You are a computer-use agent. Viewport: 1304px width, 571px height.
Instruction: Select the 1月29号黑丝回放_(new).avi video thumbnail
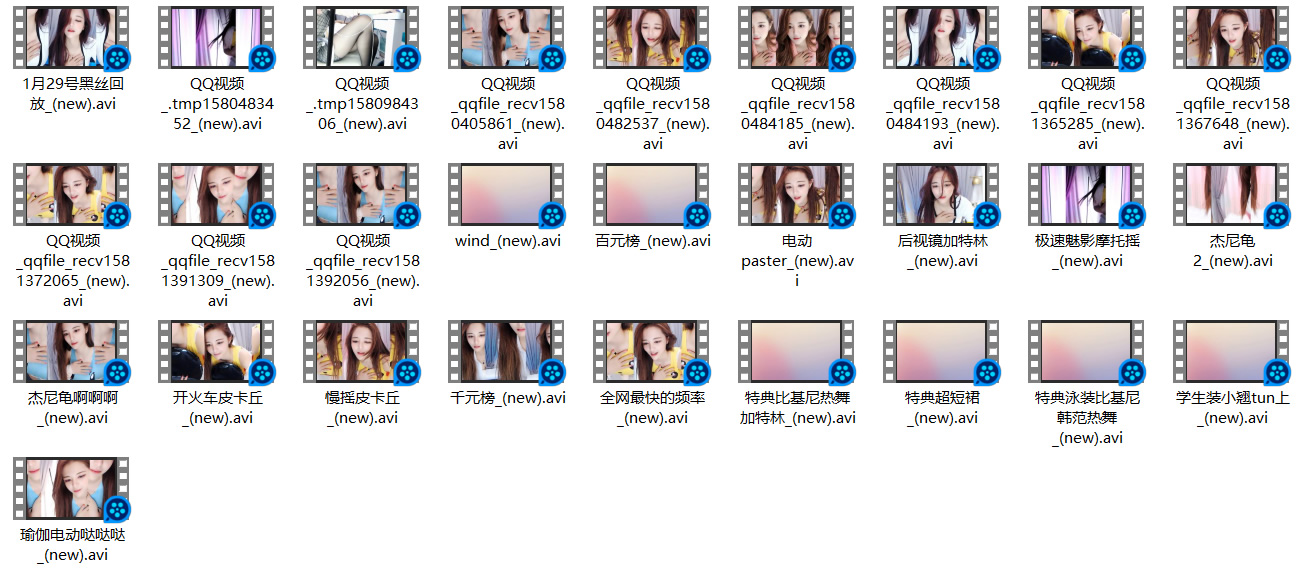click(x=71, y=37)
